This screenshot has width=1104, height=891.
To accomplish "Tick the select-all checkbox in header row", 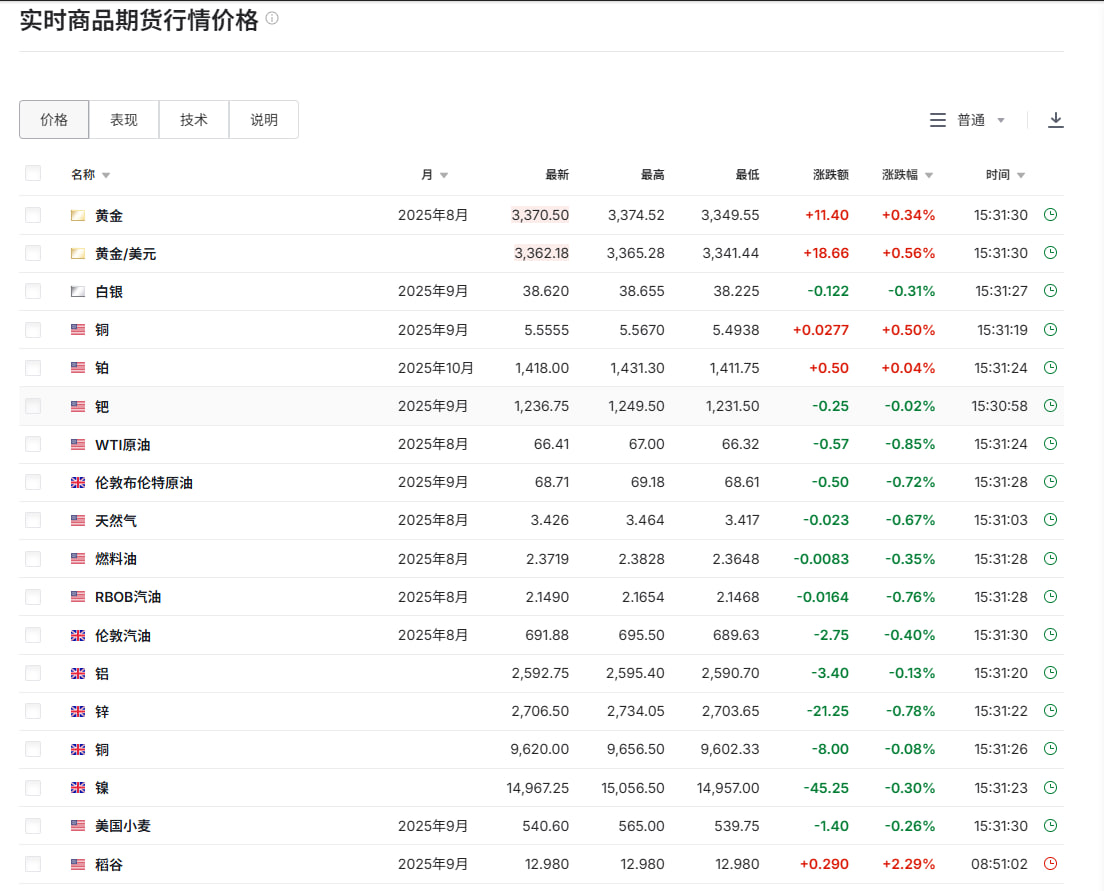I will point(33,173).
